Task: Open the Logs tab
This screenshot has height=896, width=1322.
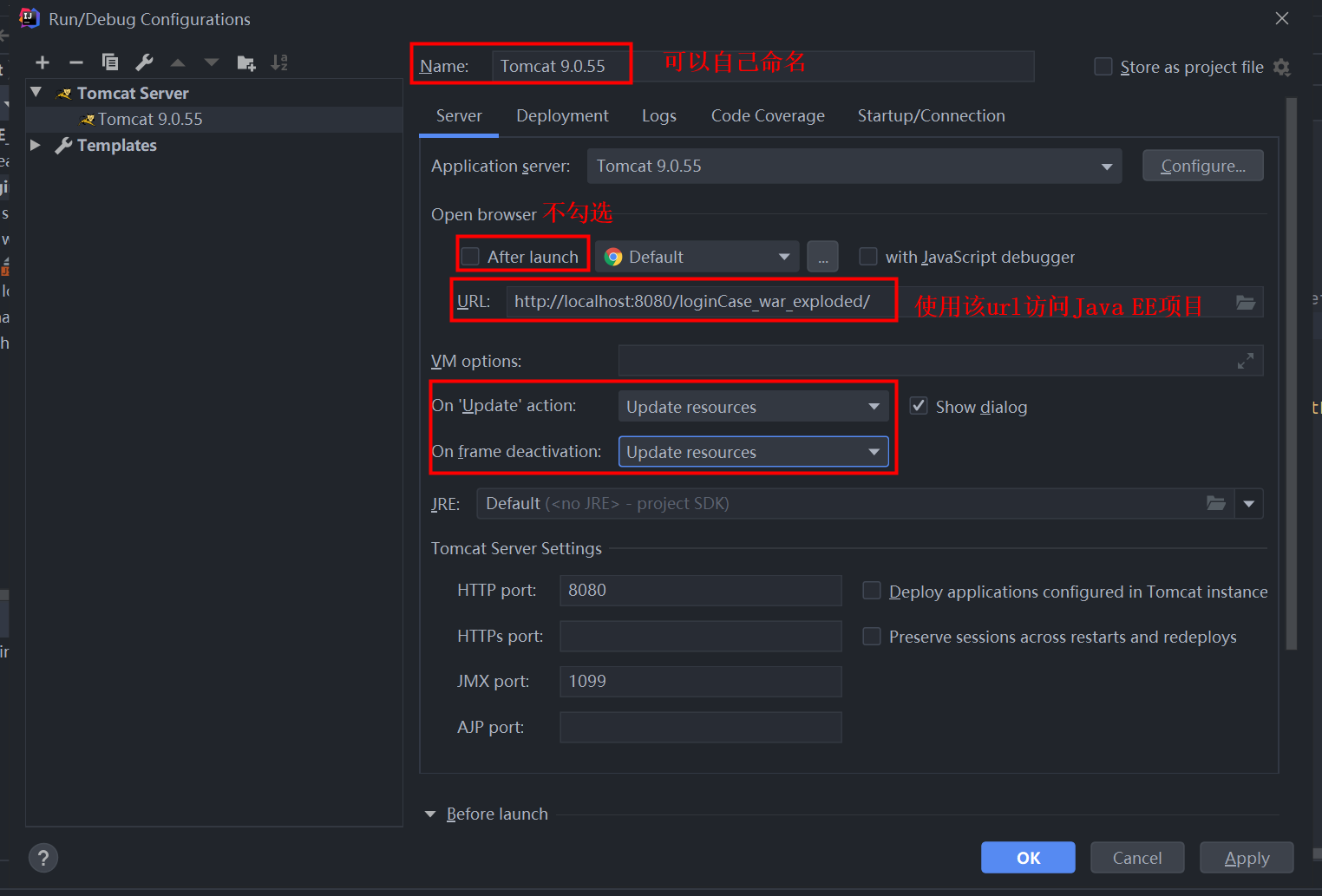Action: 659,116
